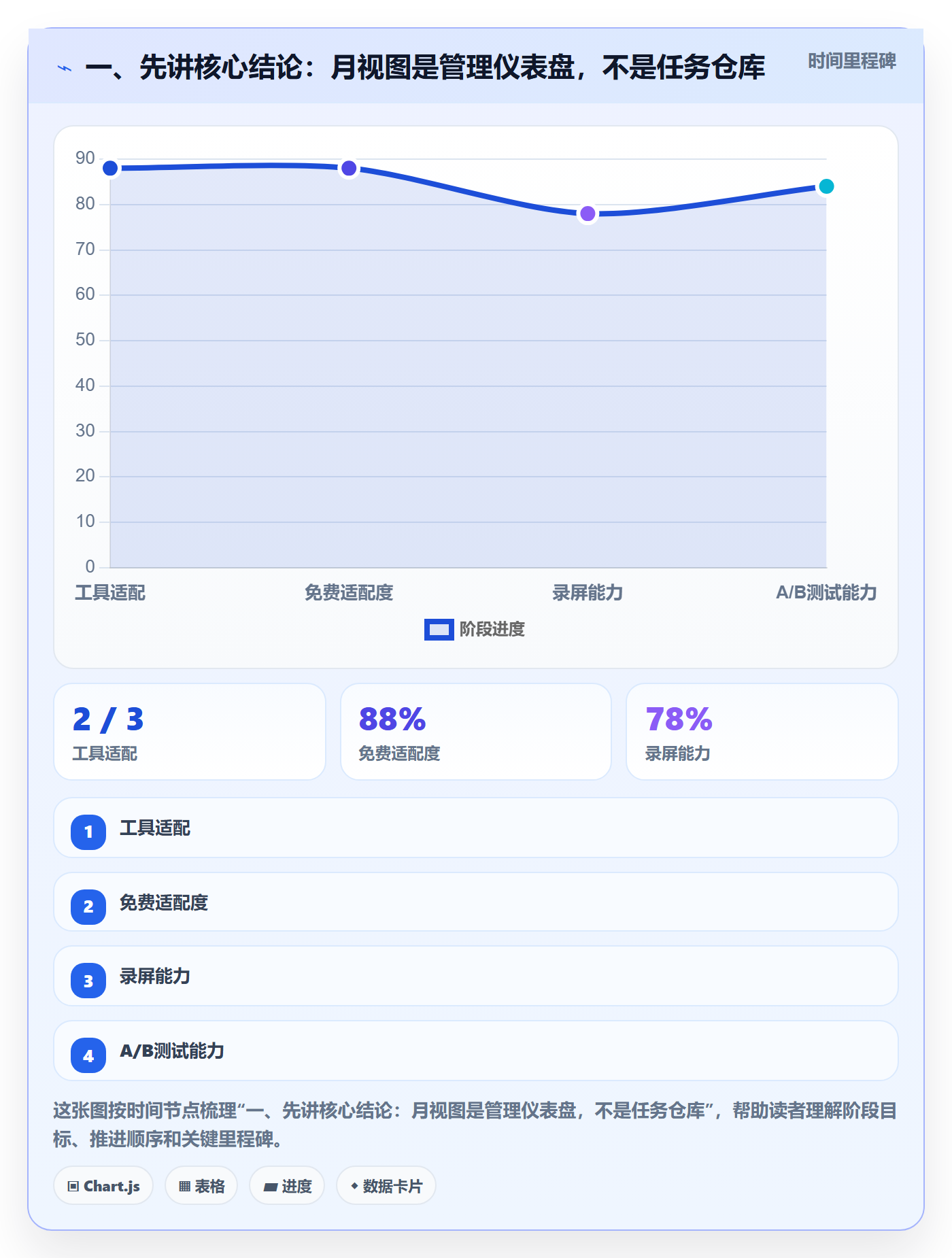Image resolution: width=952 pixels, height=1258 pixels.
Task: Click the 时间里程碑 label in header
Action: tap(851, 61)
